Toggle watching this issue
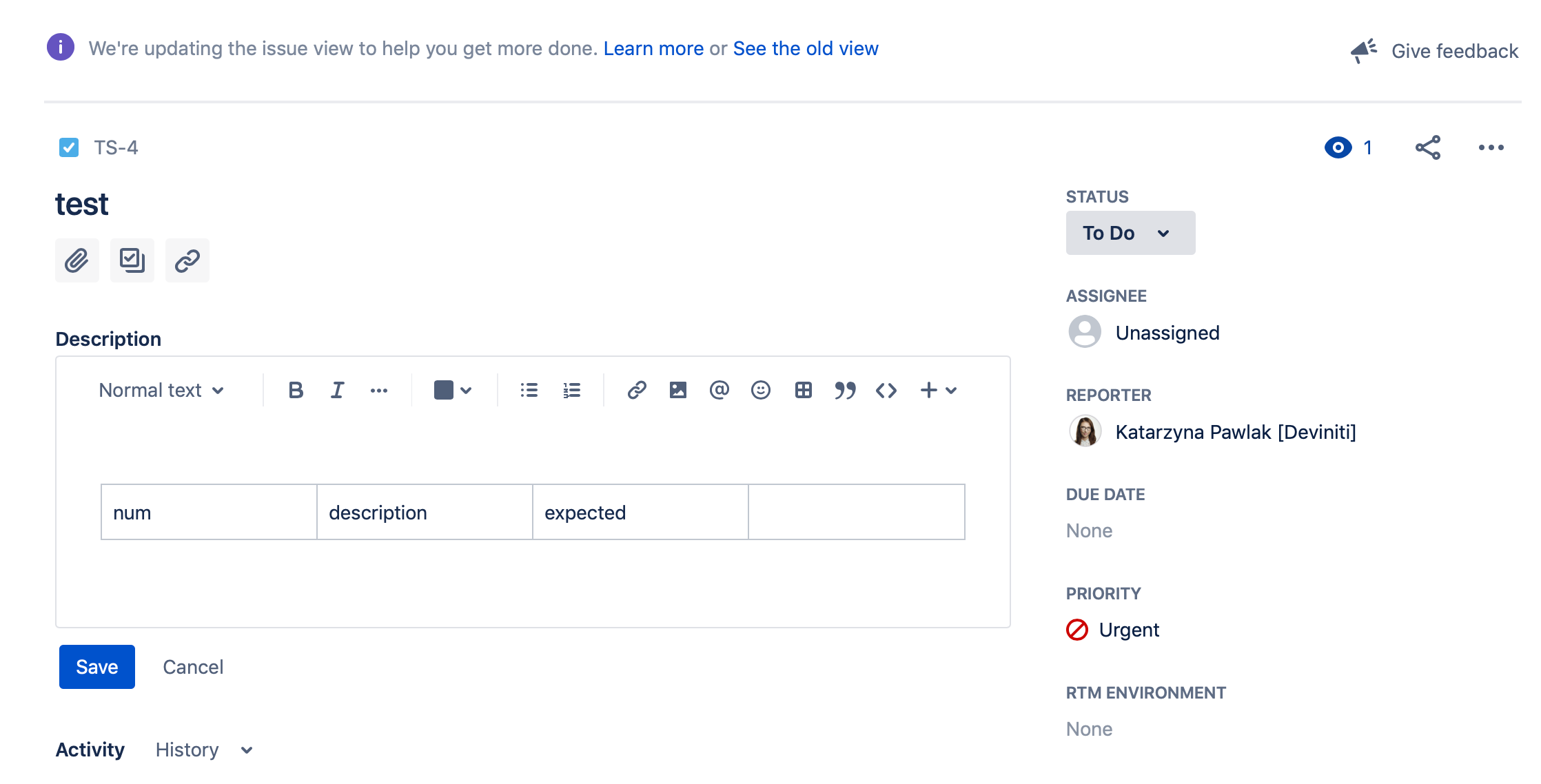The height and width of the screenshot is (784, 1541). 1338,147
